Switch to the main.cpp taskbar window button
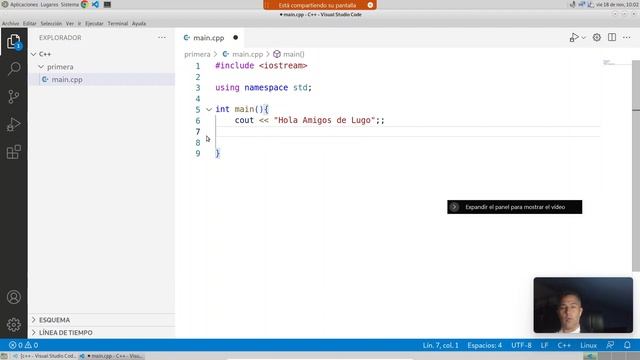The height and width of the screenshot is (360, 640). (113, 356)
